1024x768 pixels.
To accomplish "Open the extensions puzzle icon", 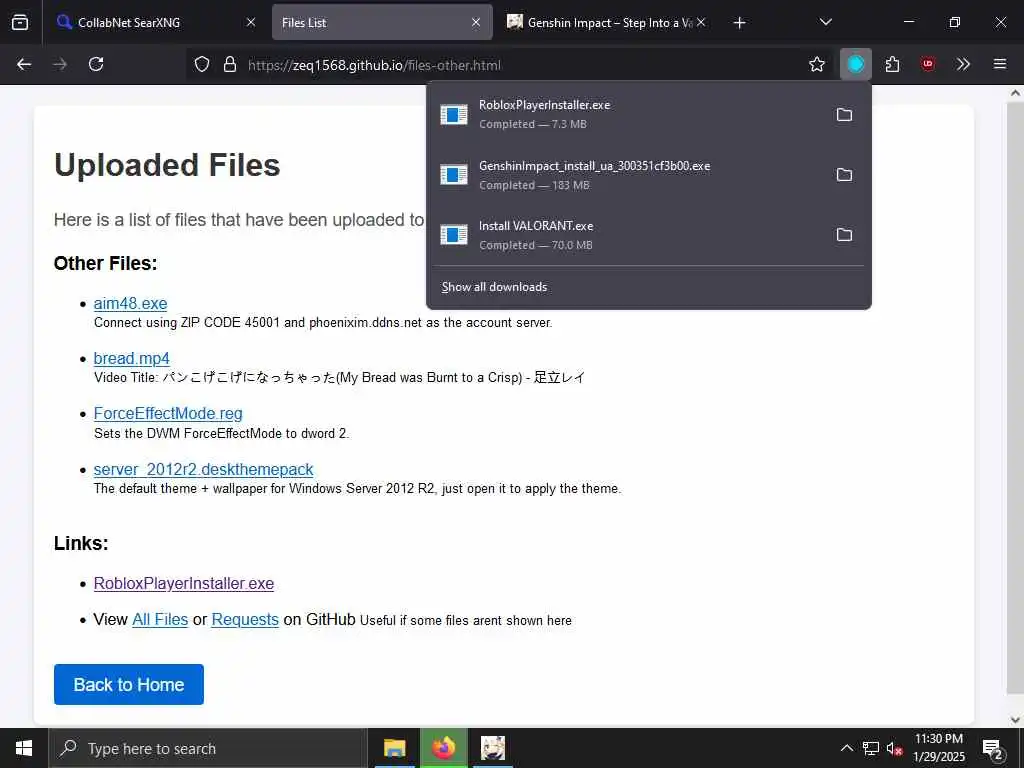I will [892, 64].
